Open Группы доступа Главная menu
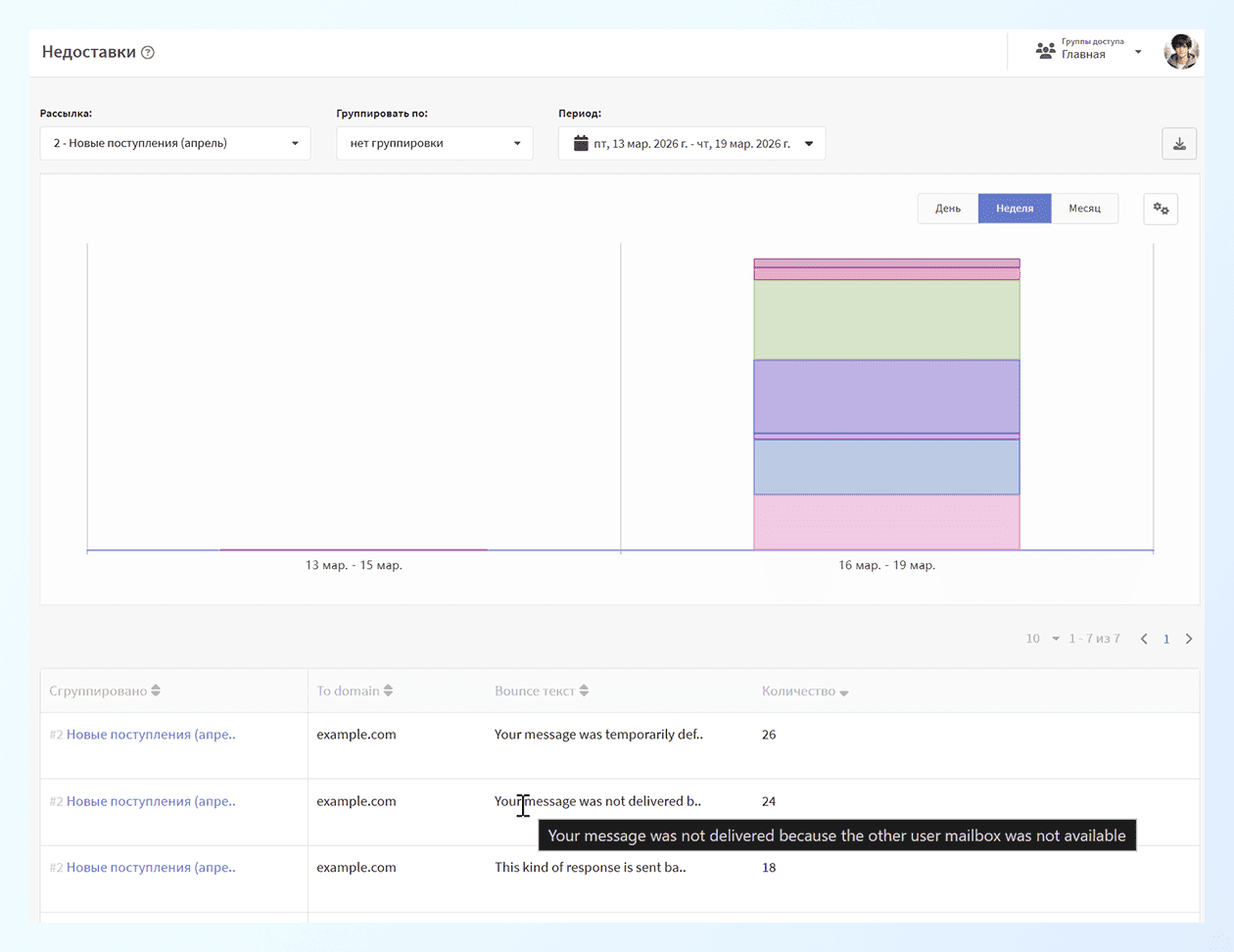The image size is (1234, 952). (x=1089, y=51)
